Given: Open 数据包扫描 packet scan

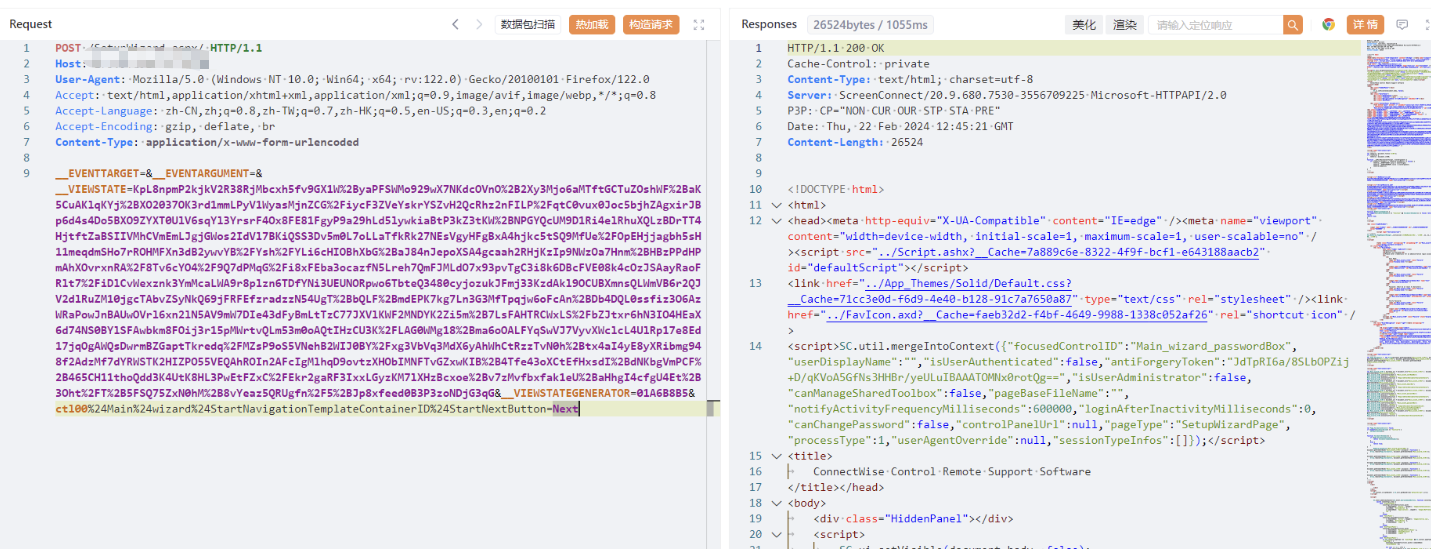Looking at the screenshot, I should tap(528, 24).
